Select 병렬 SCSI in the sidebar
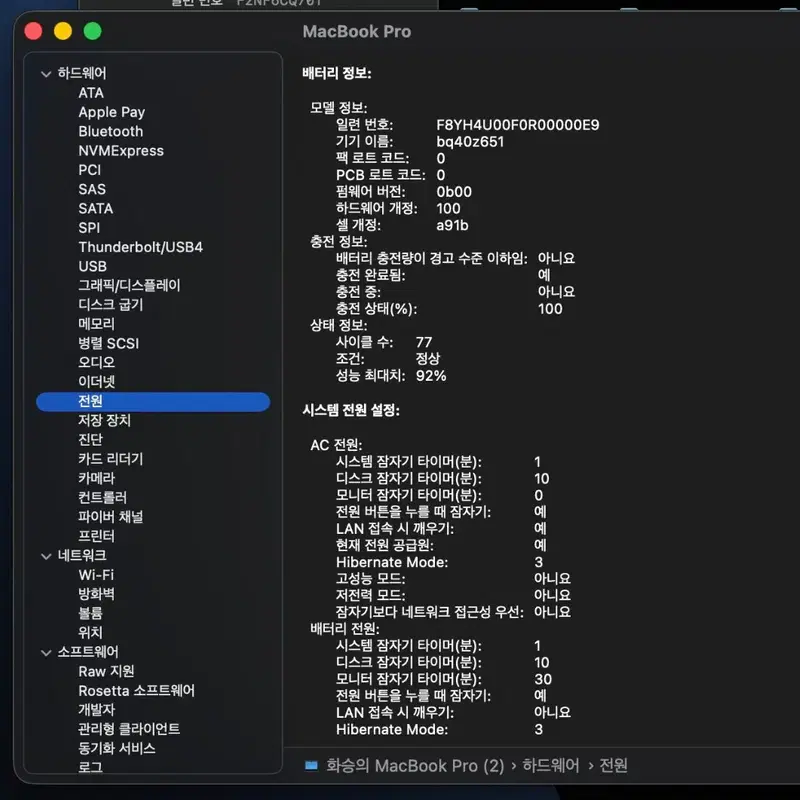The height and width of the screenshot is (800, 800). [x=109, y=344]
